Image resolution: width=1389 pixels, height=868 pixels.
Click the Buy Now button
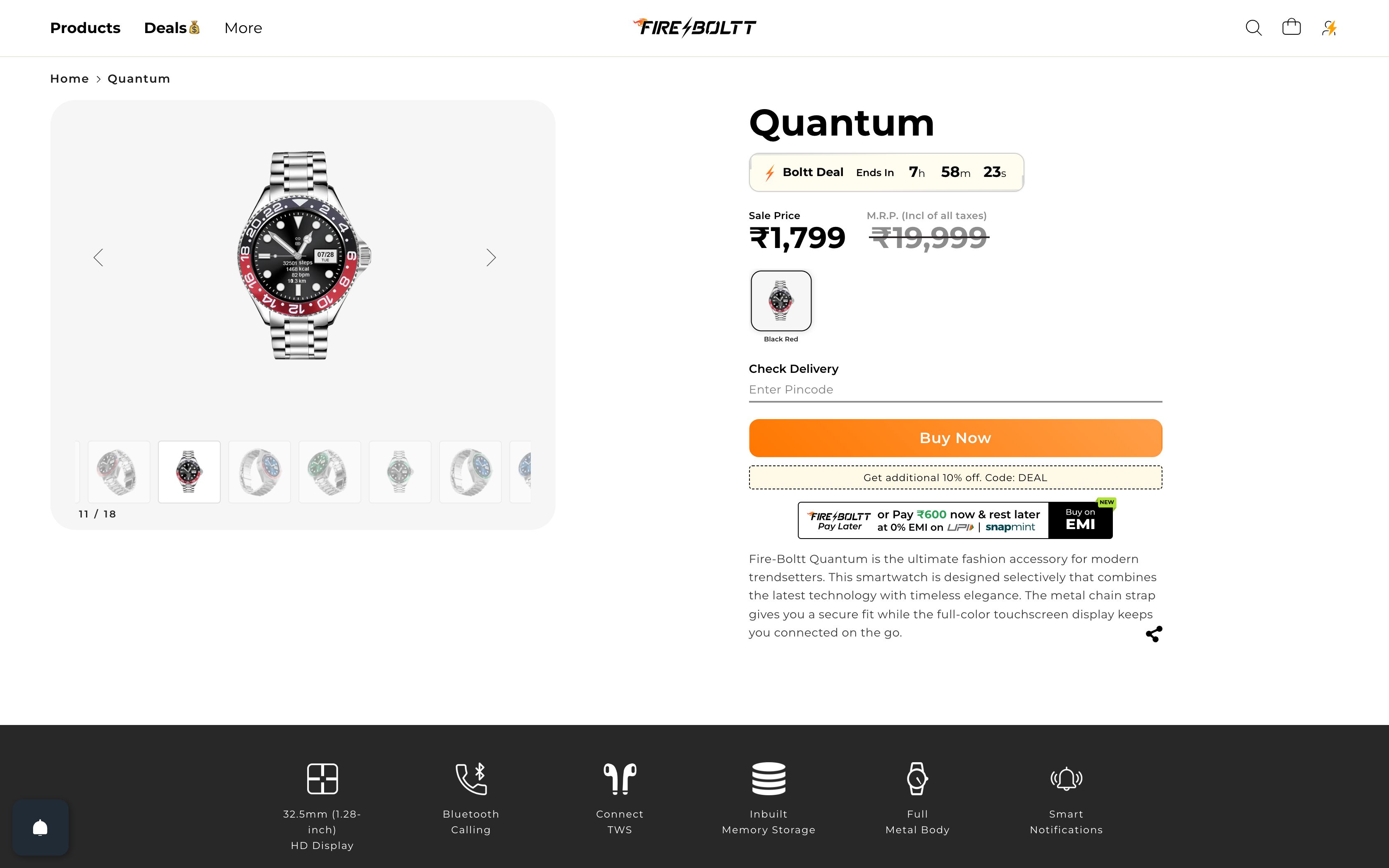point(955,438)
